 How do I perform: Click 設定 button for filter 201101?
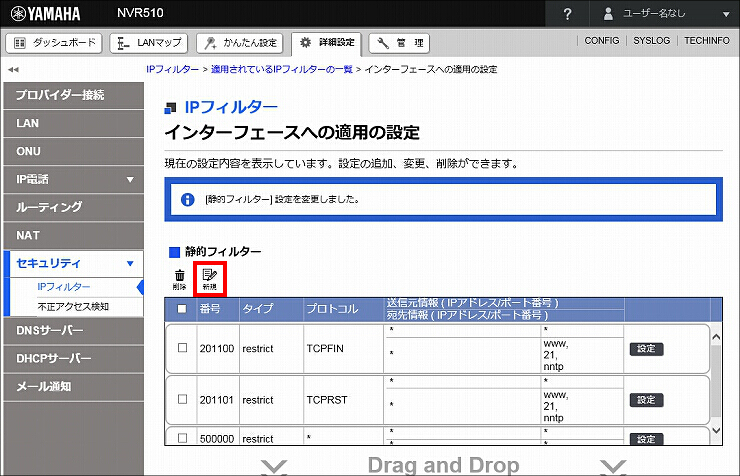click(x=647, y=400)
